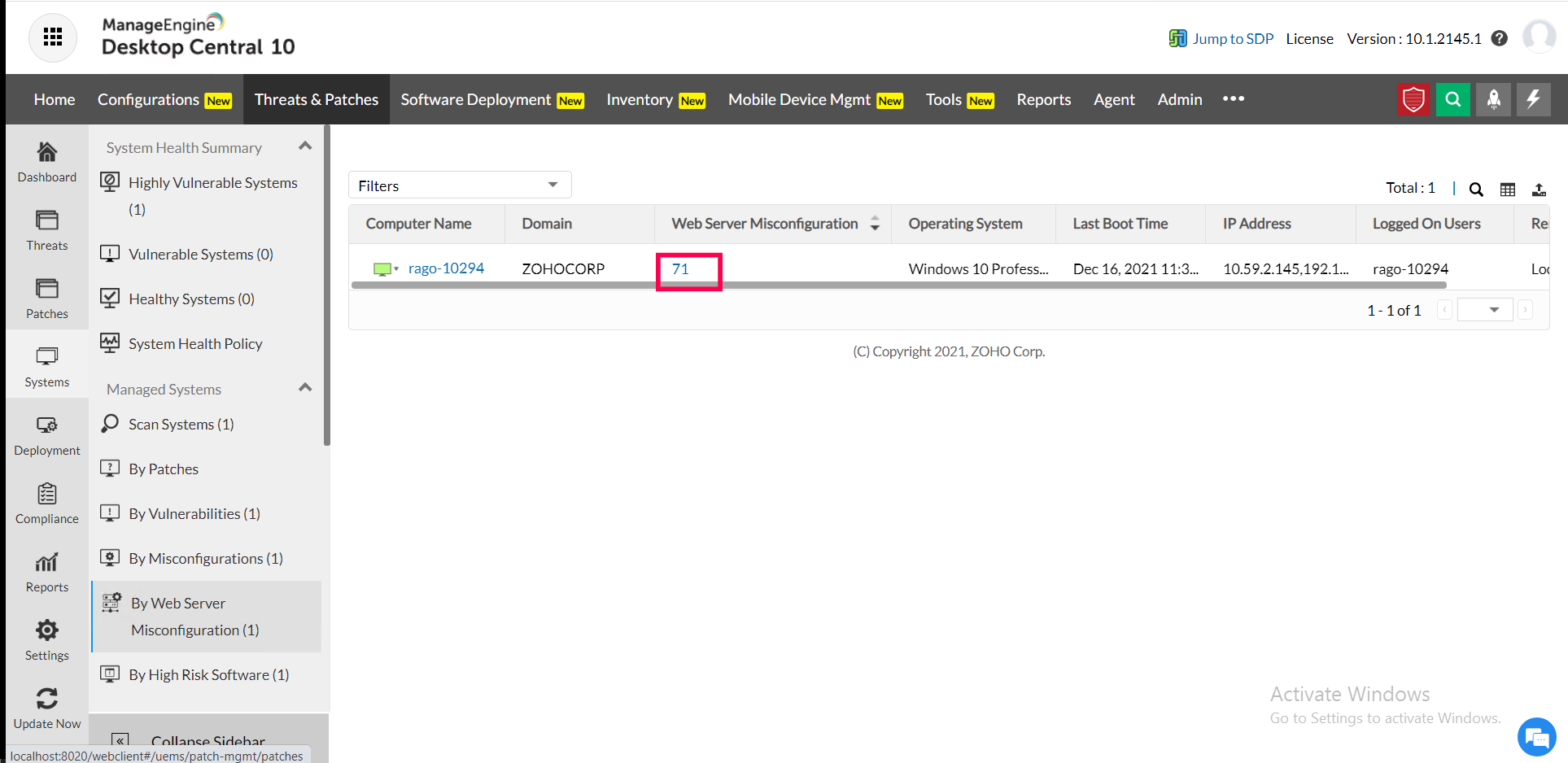The image size is (1568, 763).
Task: Collapse the System Health Summary section
Action: pyautogui.click(x=305, y=146)
